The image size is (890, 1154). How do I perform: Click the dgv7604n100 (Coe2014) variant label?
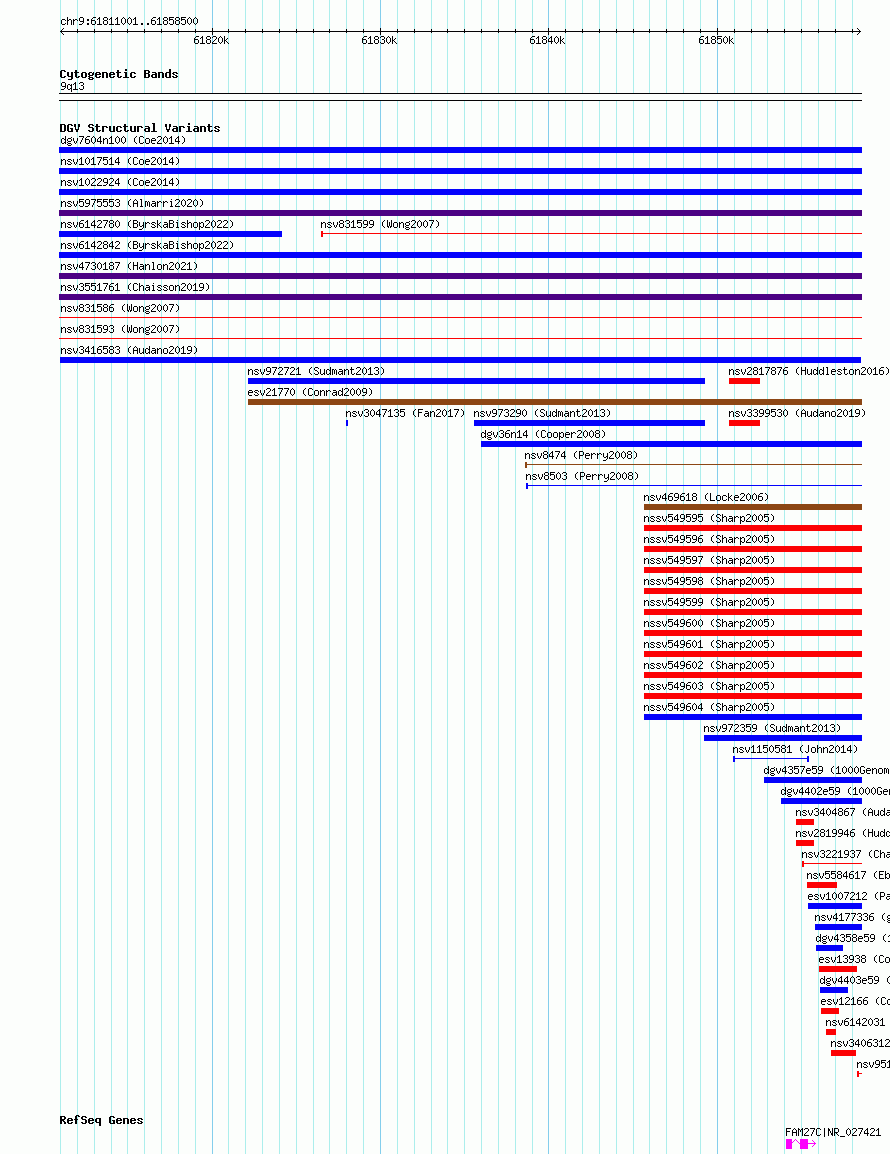coord(123,140)
